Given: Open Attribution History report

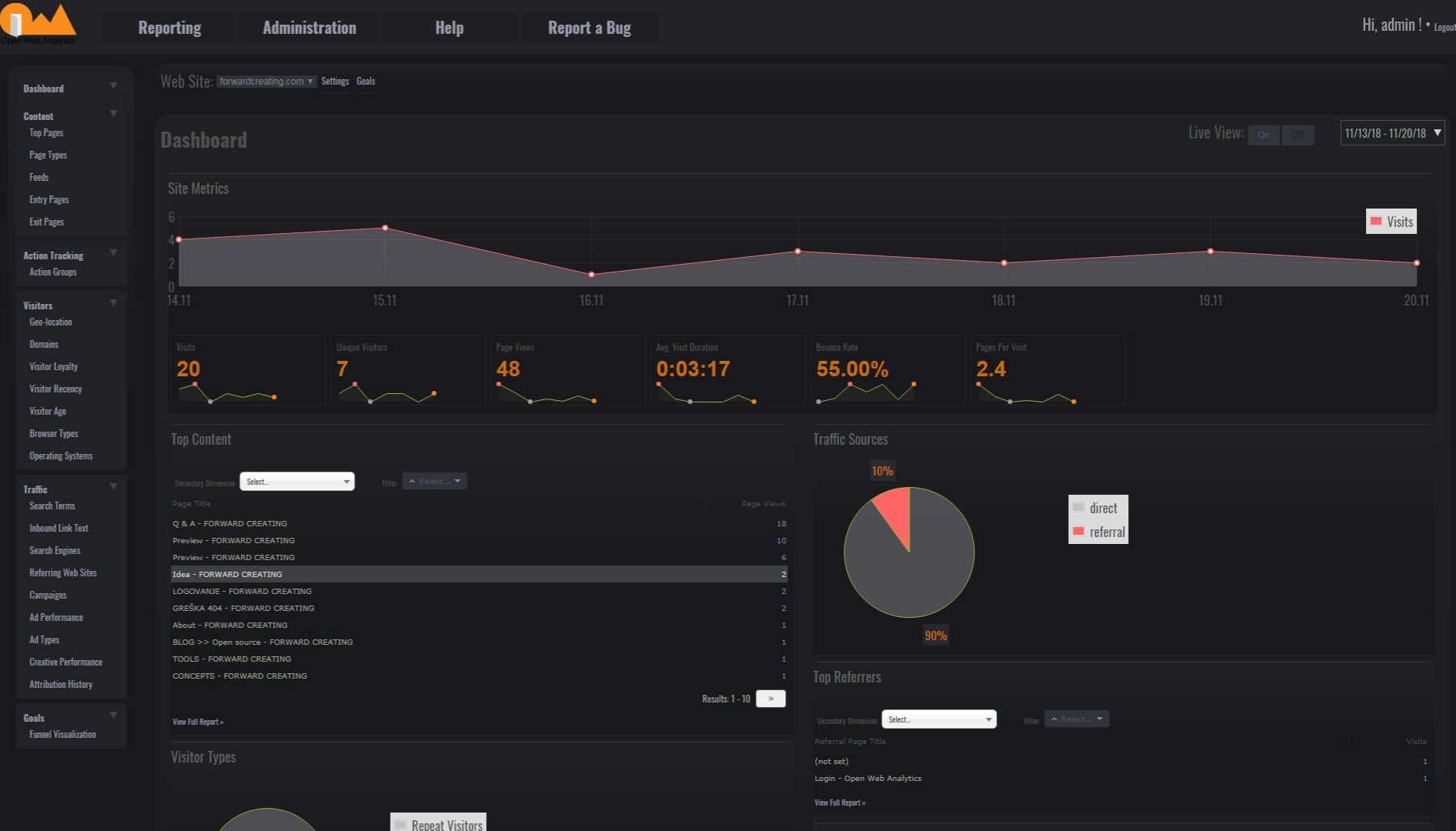Looking at the screenshot, I should [61, 685].
